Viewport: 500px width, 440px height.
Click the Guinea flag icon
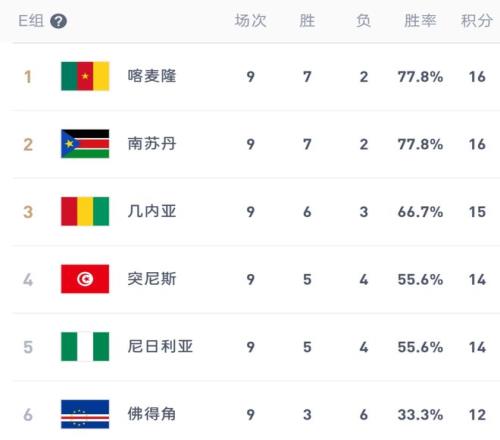[x=85, y=211]
